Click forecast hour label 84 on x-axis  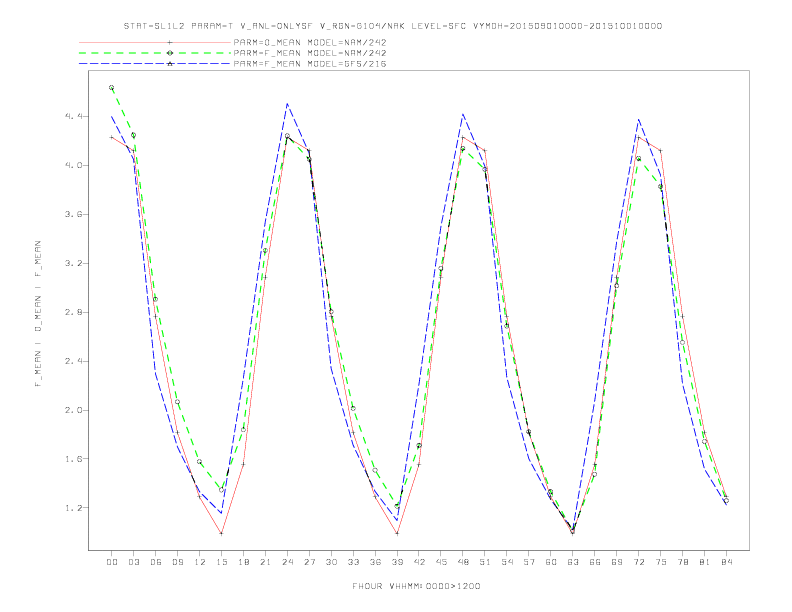727,562
